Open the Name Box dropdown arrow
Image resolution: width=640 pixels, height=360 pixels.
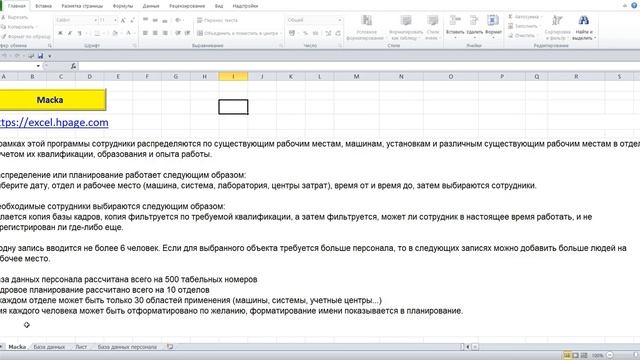tap(38, 66)
